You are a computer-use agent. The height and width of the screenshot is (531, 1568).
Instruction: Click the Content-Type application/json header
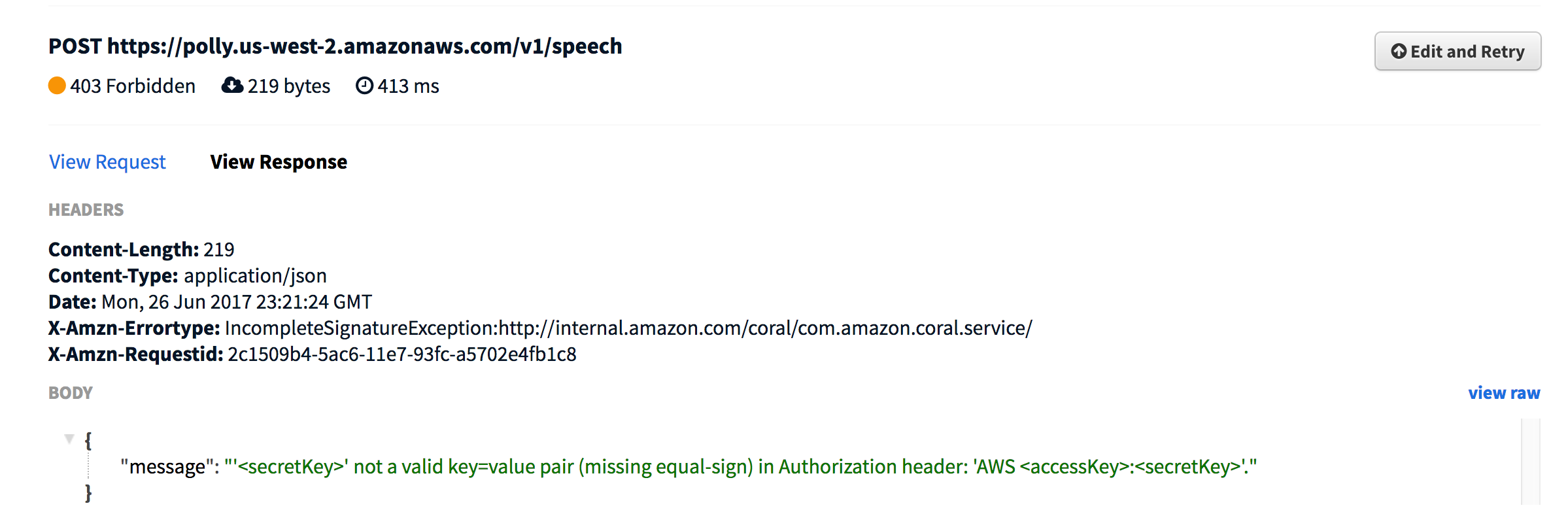click(x=188, y=275)
